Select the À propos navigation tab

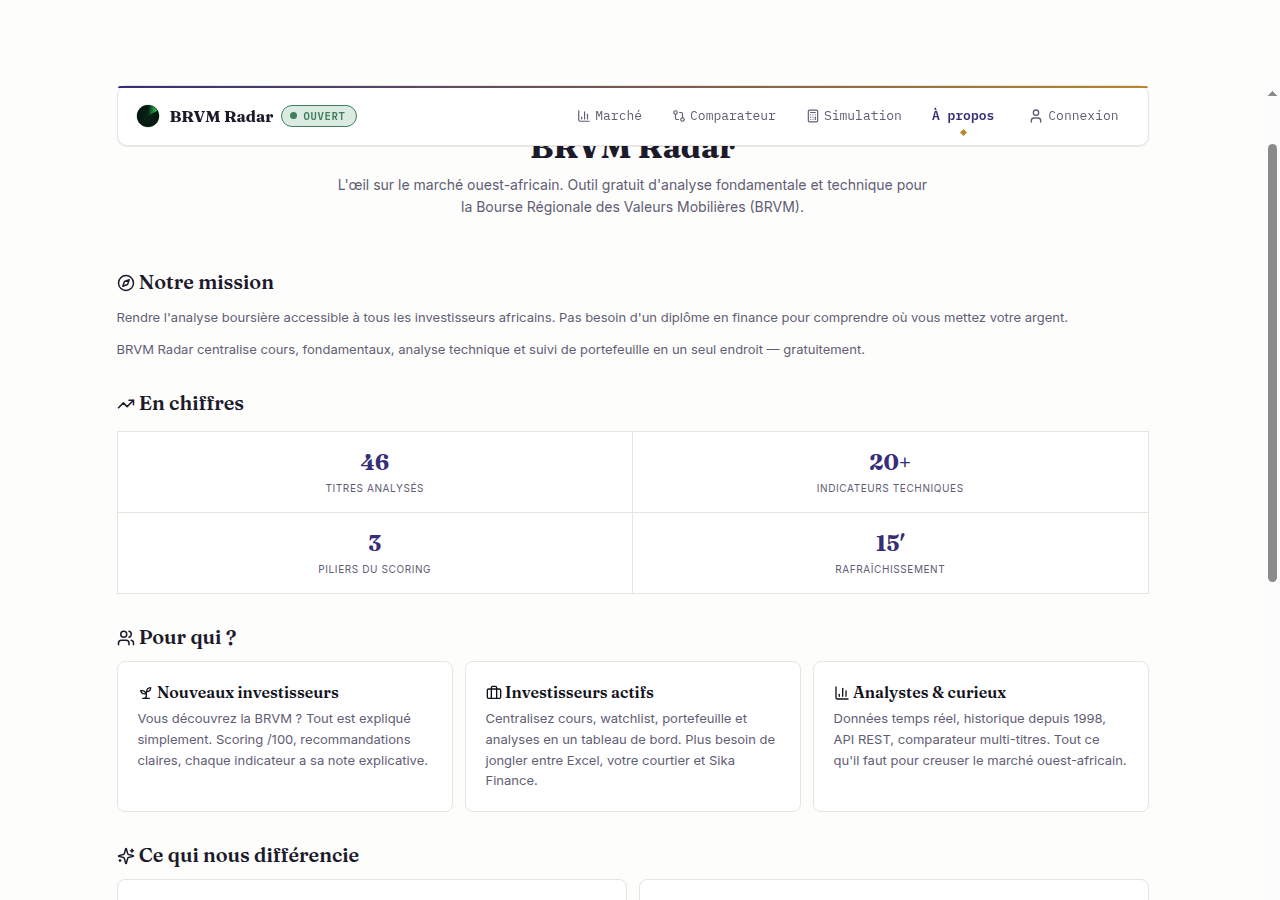coord(963,116)
